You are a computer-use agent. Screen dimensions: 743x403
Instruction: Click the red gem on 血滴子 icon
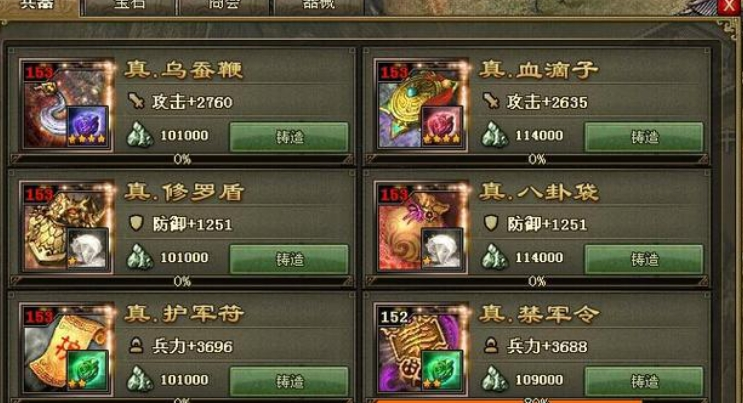click(x=442, y=126)
